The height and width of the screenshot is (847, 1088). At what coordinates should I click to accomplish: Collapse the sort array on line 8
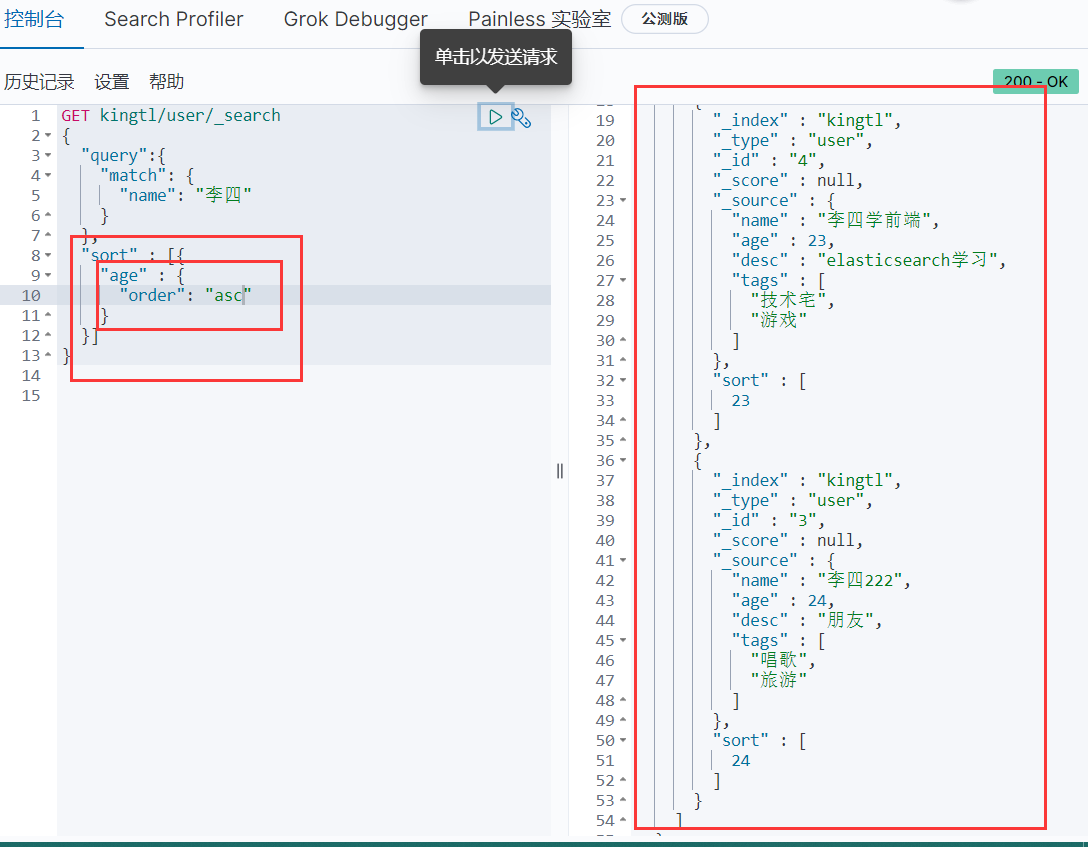click(x=48, y=256)
